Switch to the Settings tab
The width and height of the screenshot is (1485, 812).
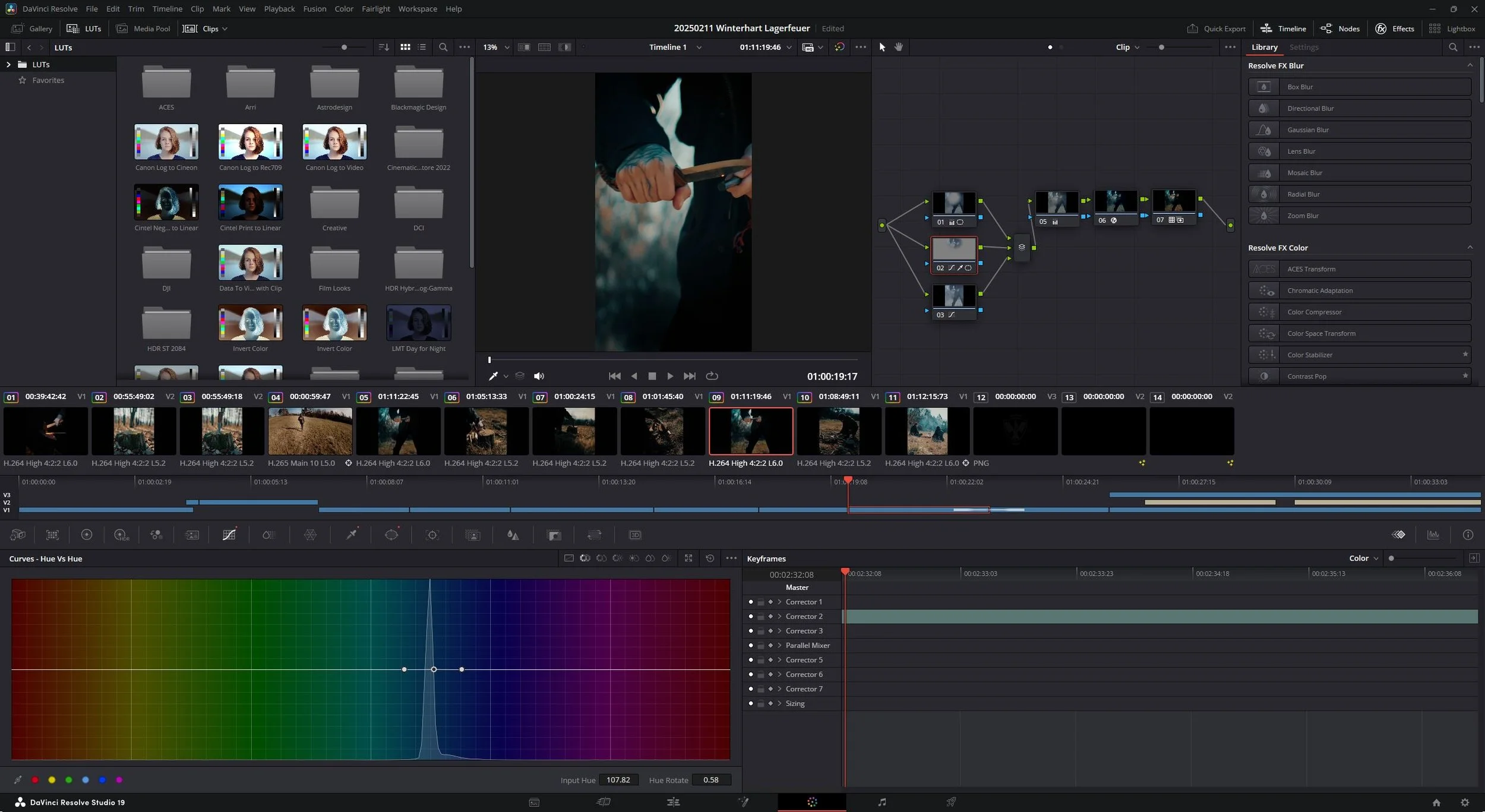click(1303, 47)
